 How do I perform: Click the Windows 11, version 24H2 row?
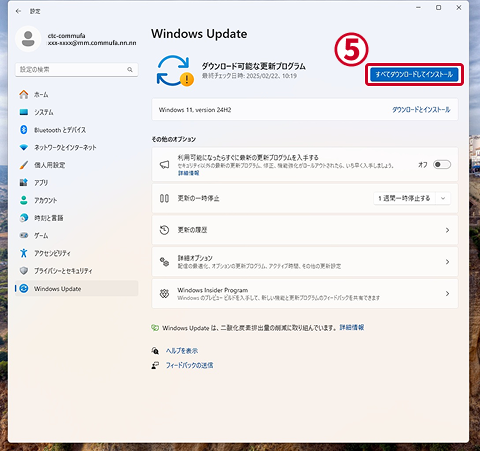tap(305, 110)
